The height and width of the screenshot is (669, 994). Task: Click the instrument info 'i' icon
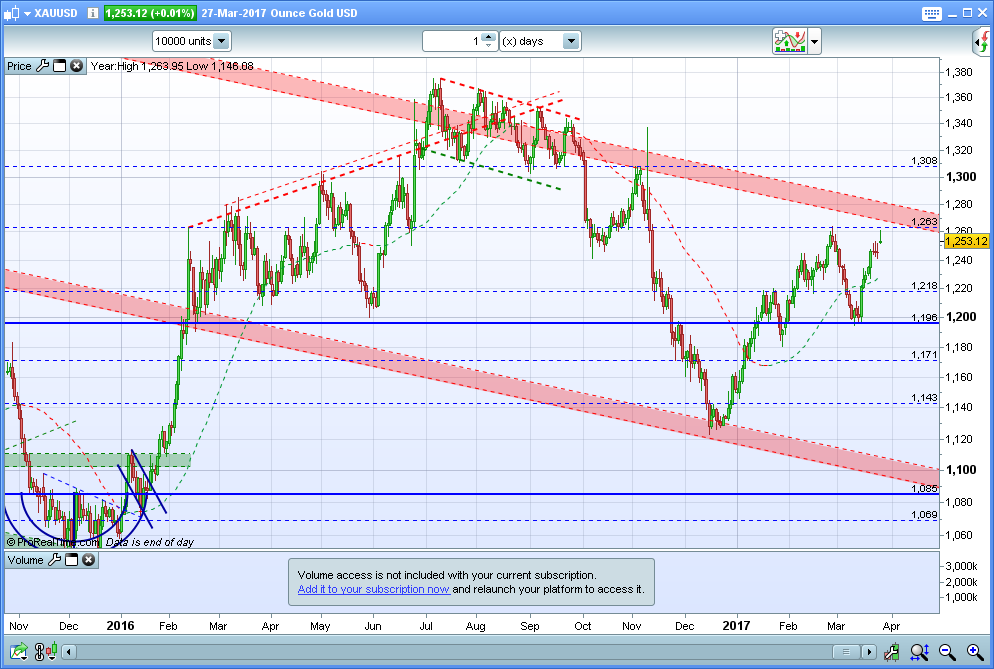93,13
